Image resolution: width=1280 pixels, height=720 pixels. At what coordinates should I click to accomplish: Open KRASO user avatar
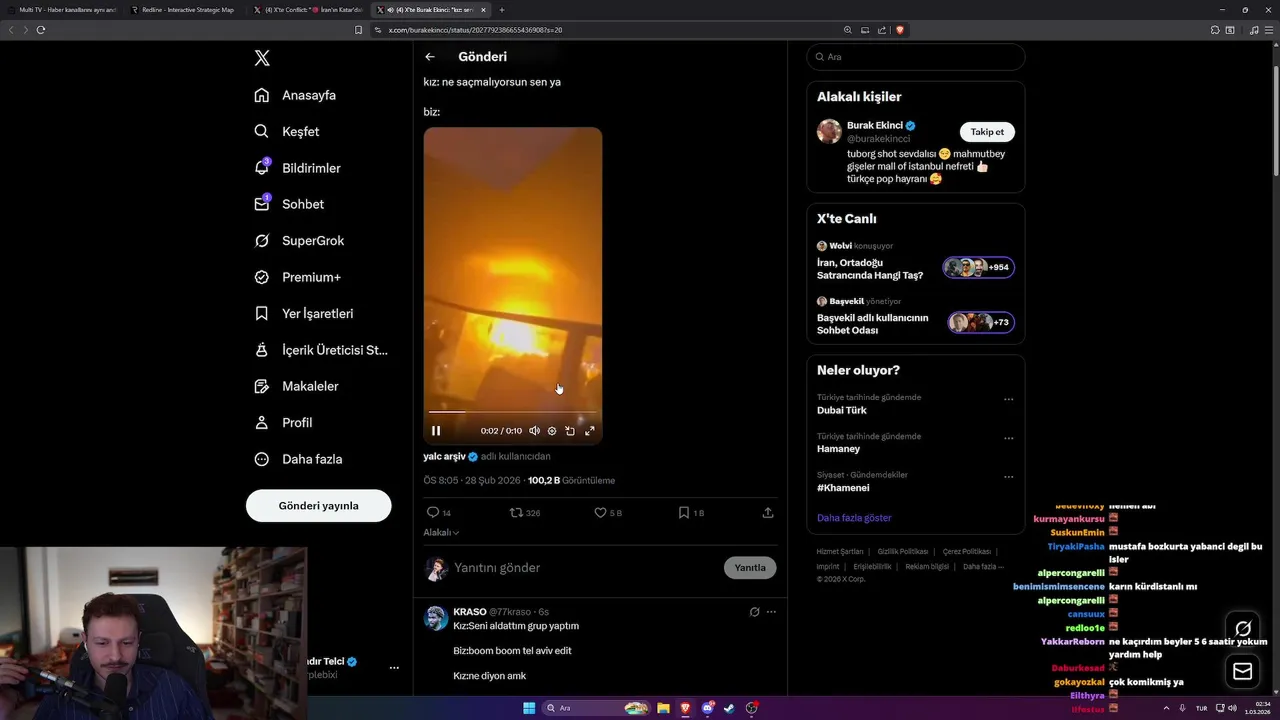pyautogui.click(x=436, y=618)
